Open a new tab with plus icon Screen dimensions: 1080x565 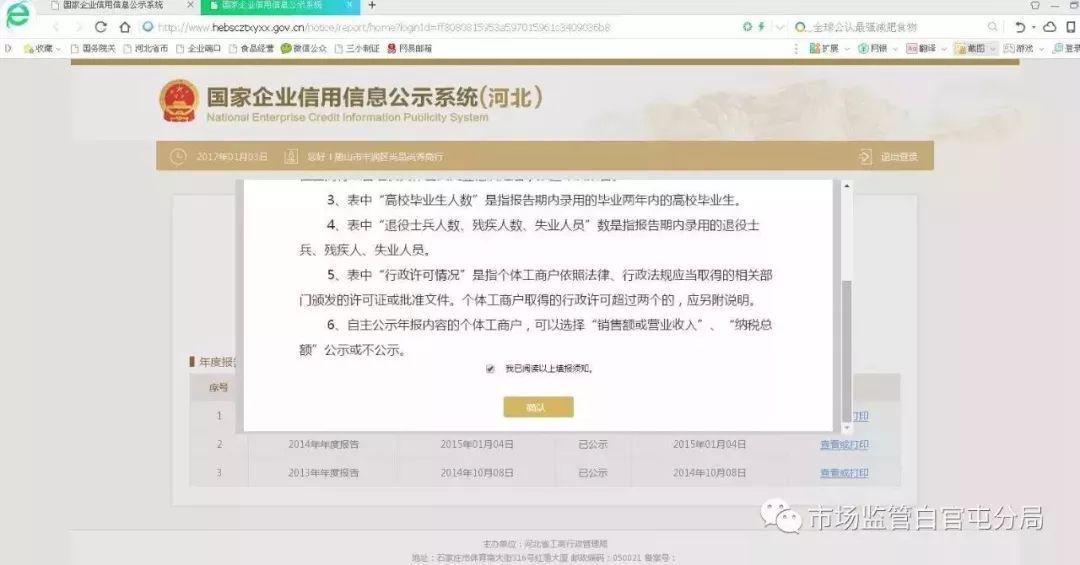(372, 6)
